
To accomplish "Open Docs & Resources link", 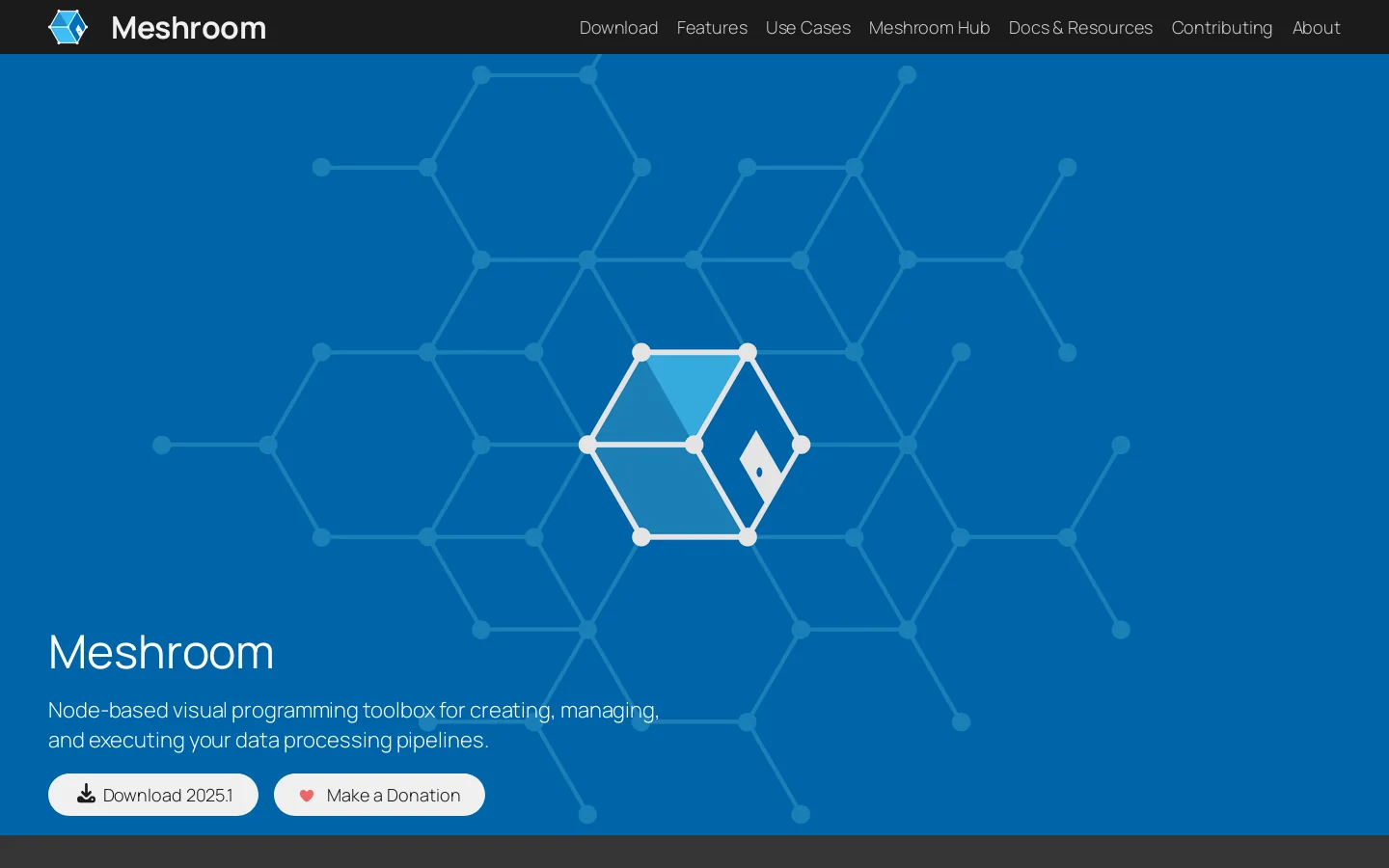I will 1080,28.
